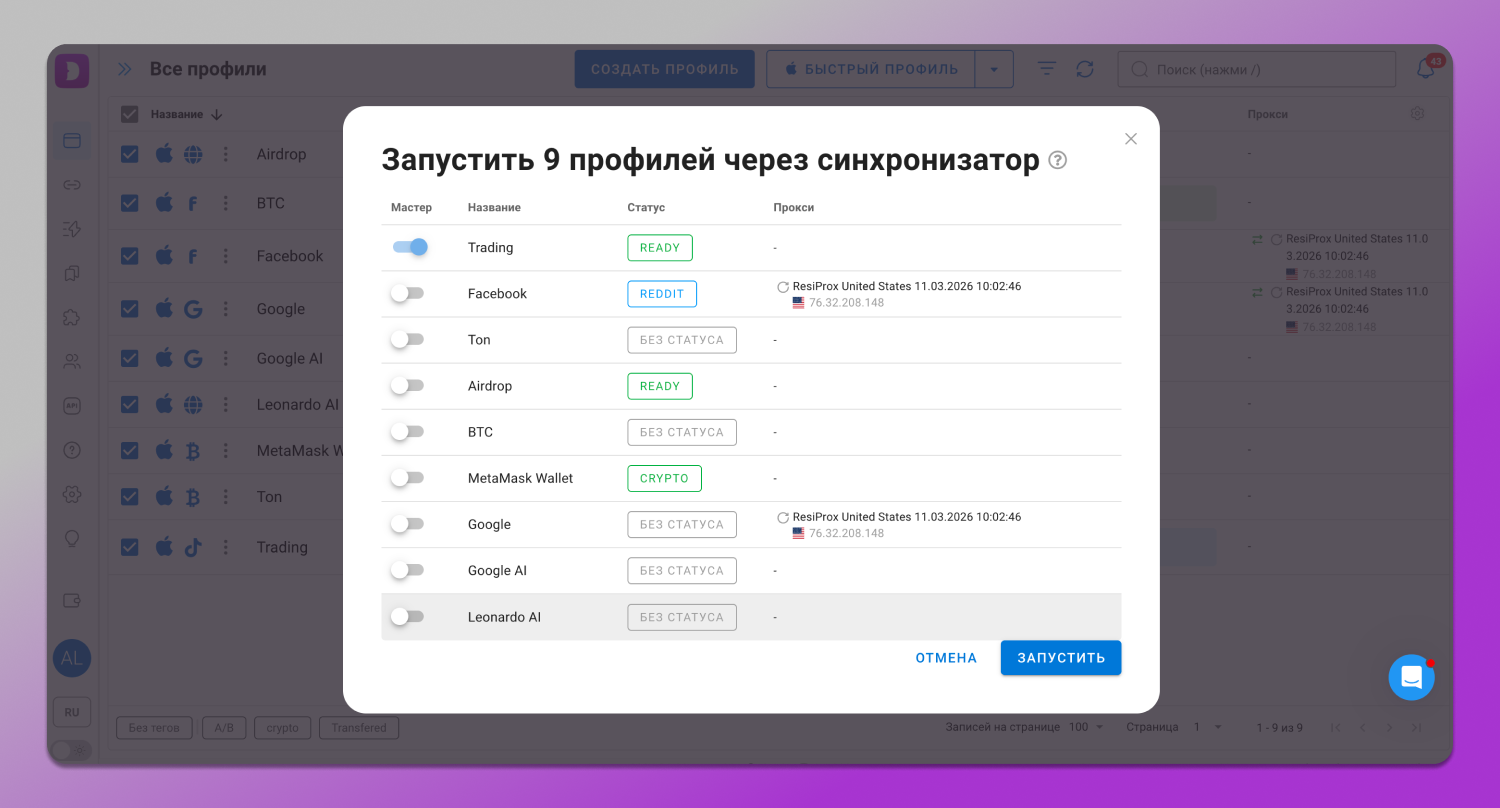Open the Help question mark icon
This screenshot has width=1500, height=808.
tap(71, 450)
